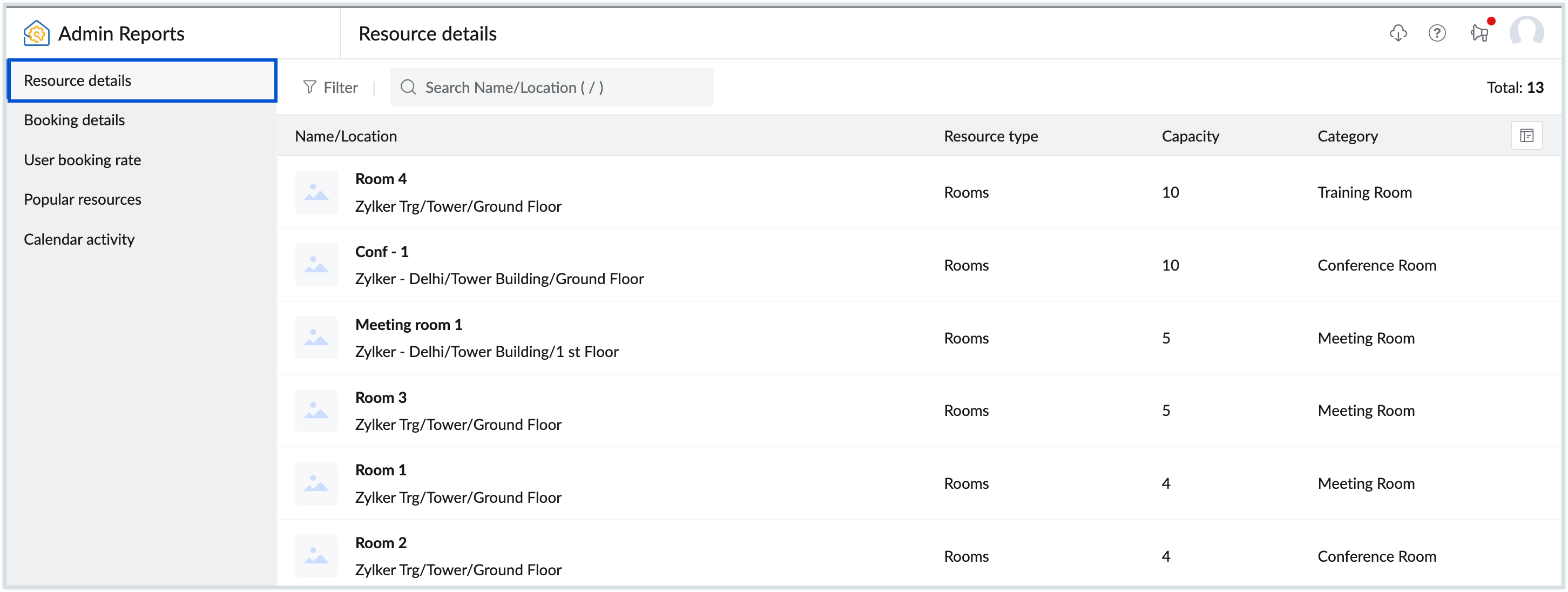Click Room 4 image thumbnail

(316, 192)
